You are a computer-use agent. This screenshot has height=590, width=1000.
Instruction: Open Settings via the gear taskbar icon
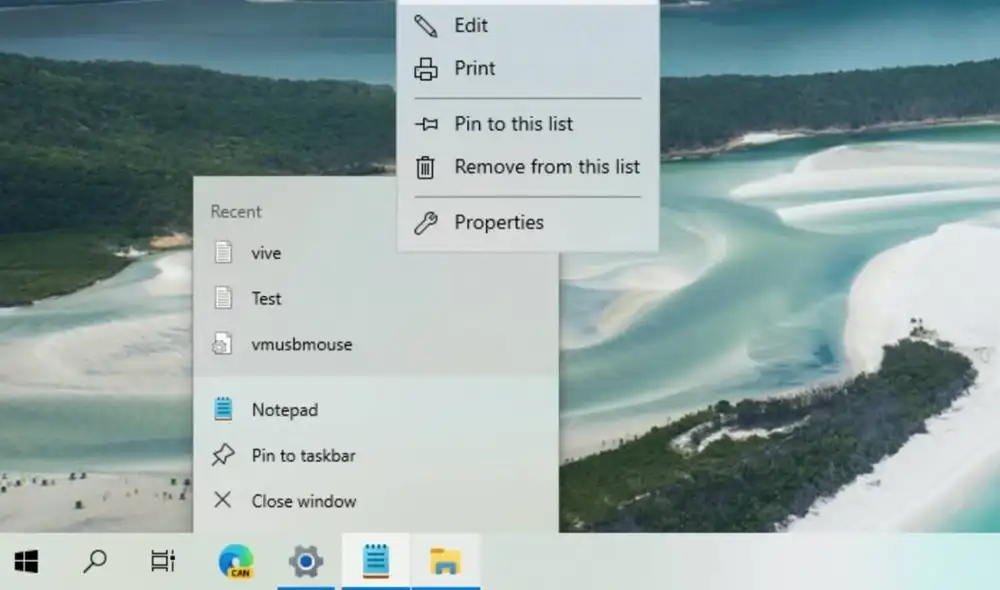pyautogui.click(x=306, y=561)
